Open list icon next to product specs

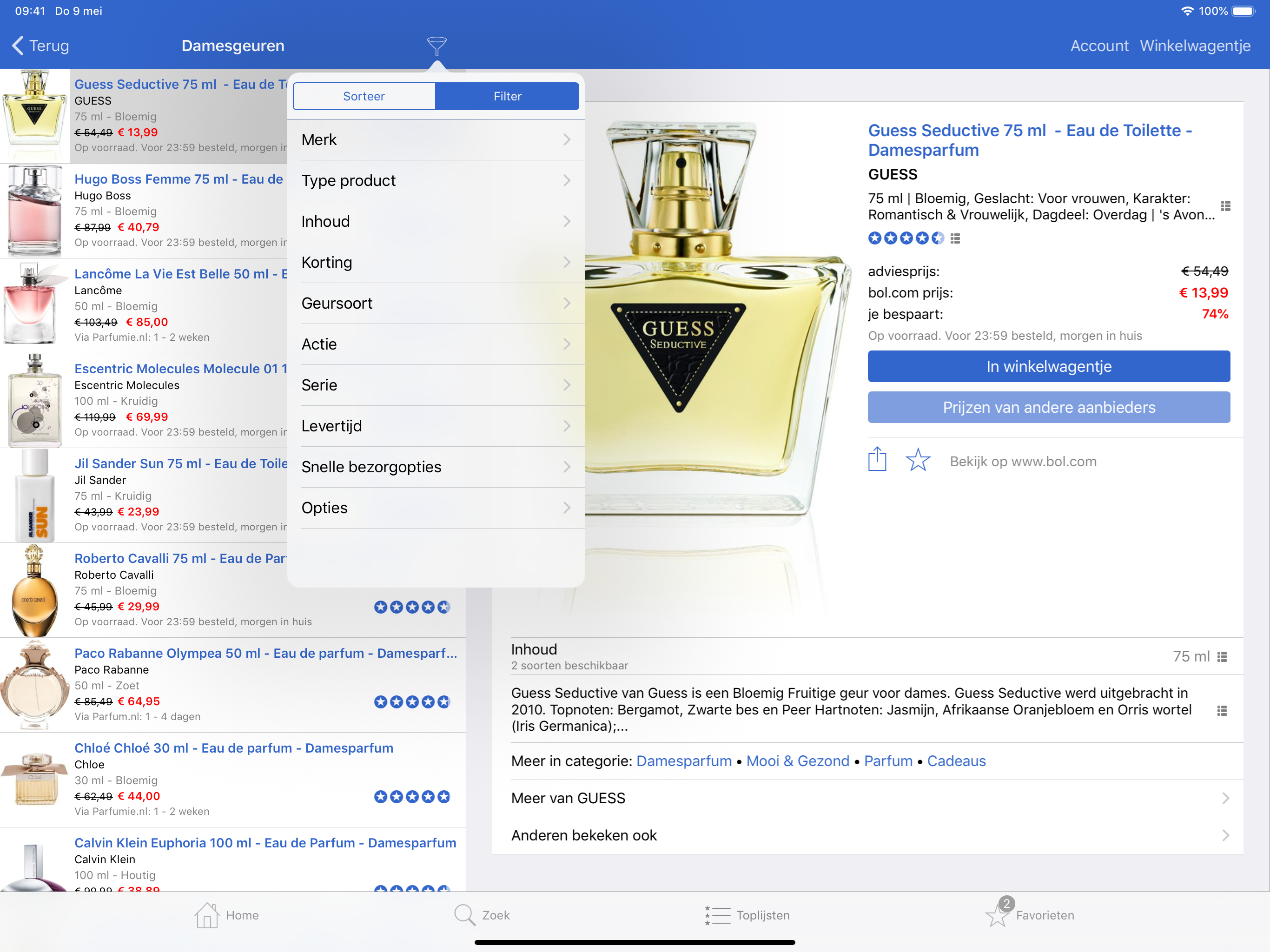point(1225,205)
